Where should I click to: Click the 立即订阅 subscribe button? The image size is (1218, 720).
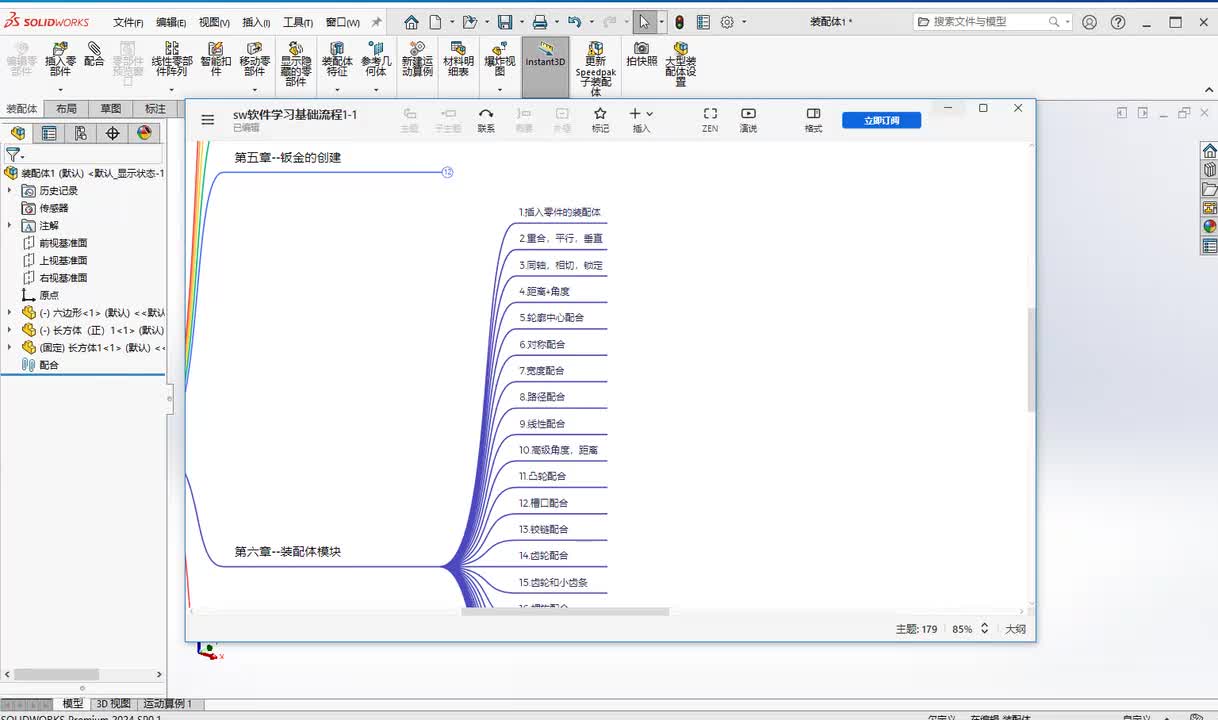[x=881, y=120]
